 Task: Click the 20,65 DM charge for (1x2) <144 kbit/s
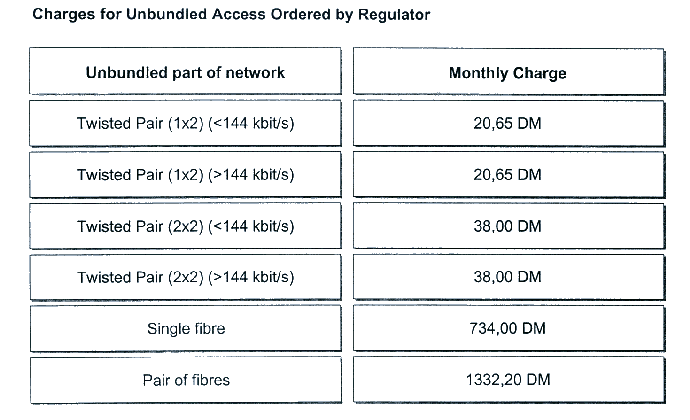(x=509, y=123)
